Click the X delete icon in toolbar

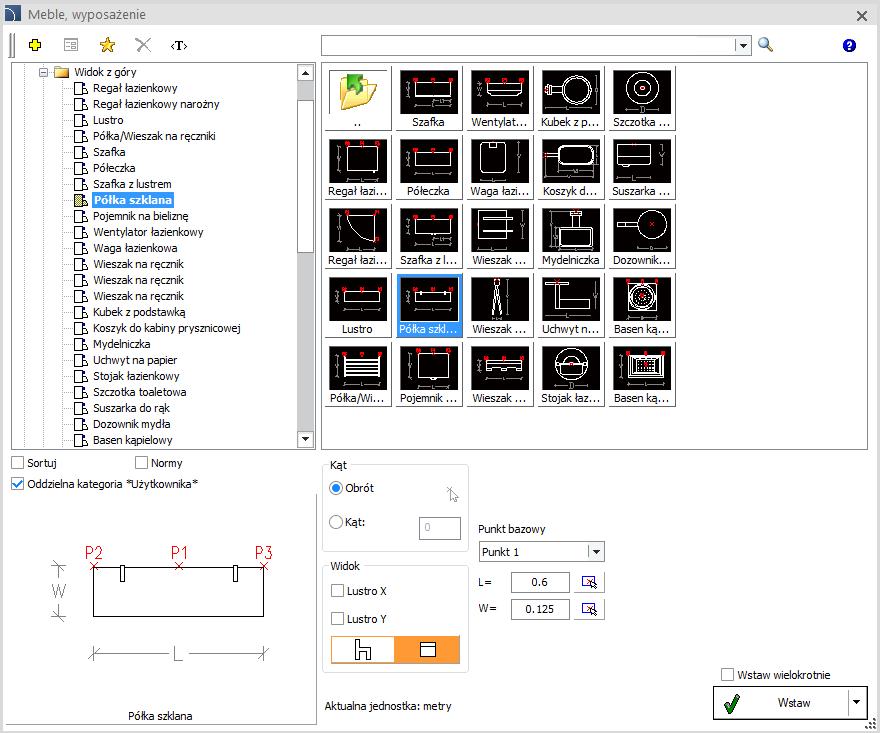pos(143,45)
